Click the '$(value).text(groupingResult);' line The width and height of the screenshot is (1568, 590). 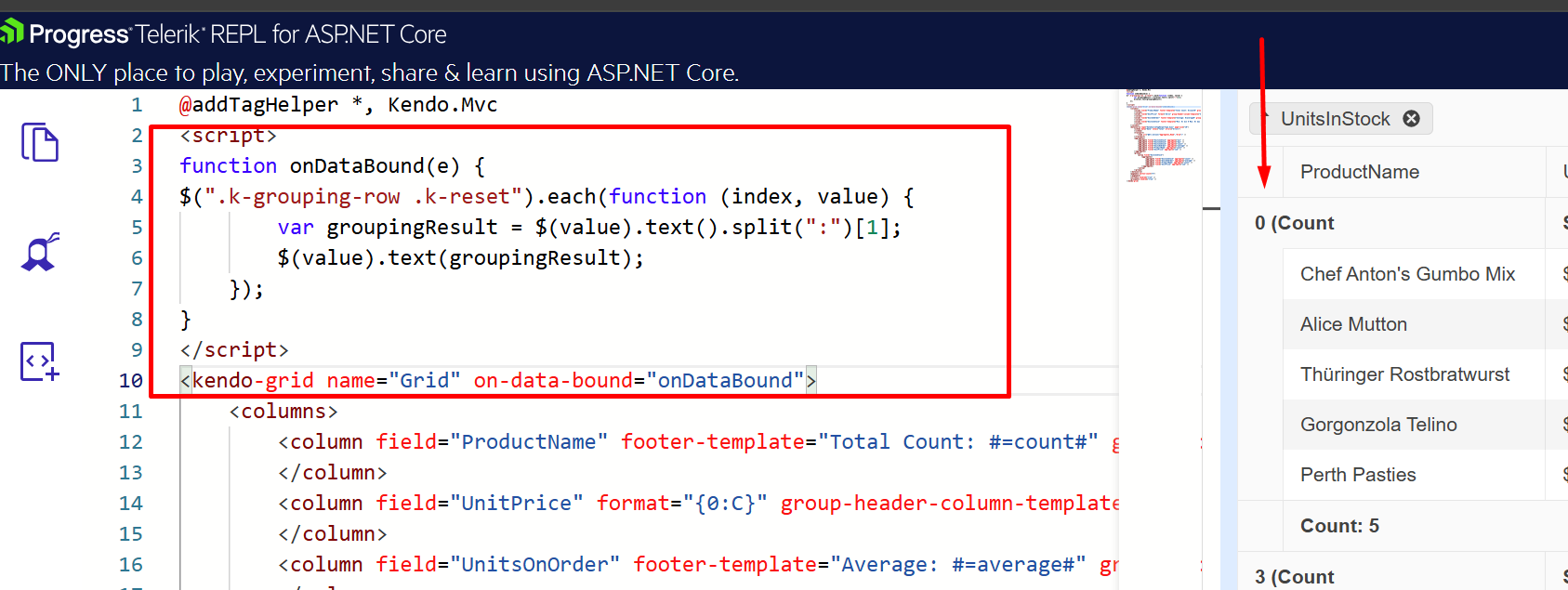click(460, 257)
